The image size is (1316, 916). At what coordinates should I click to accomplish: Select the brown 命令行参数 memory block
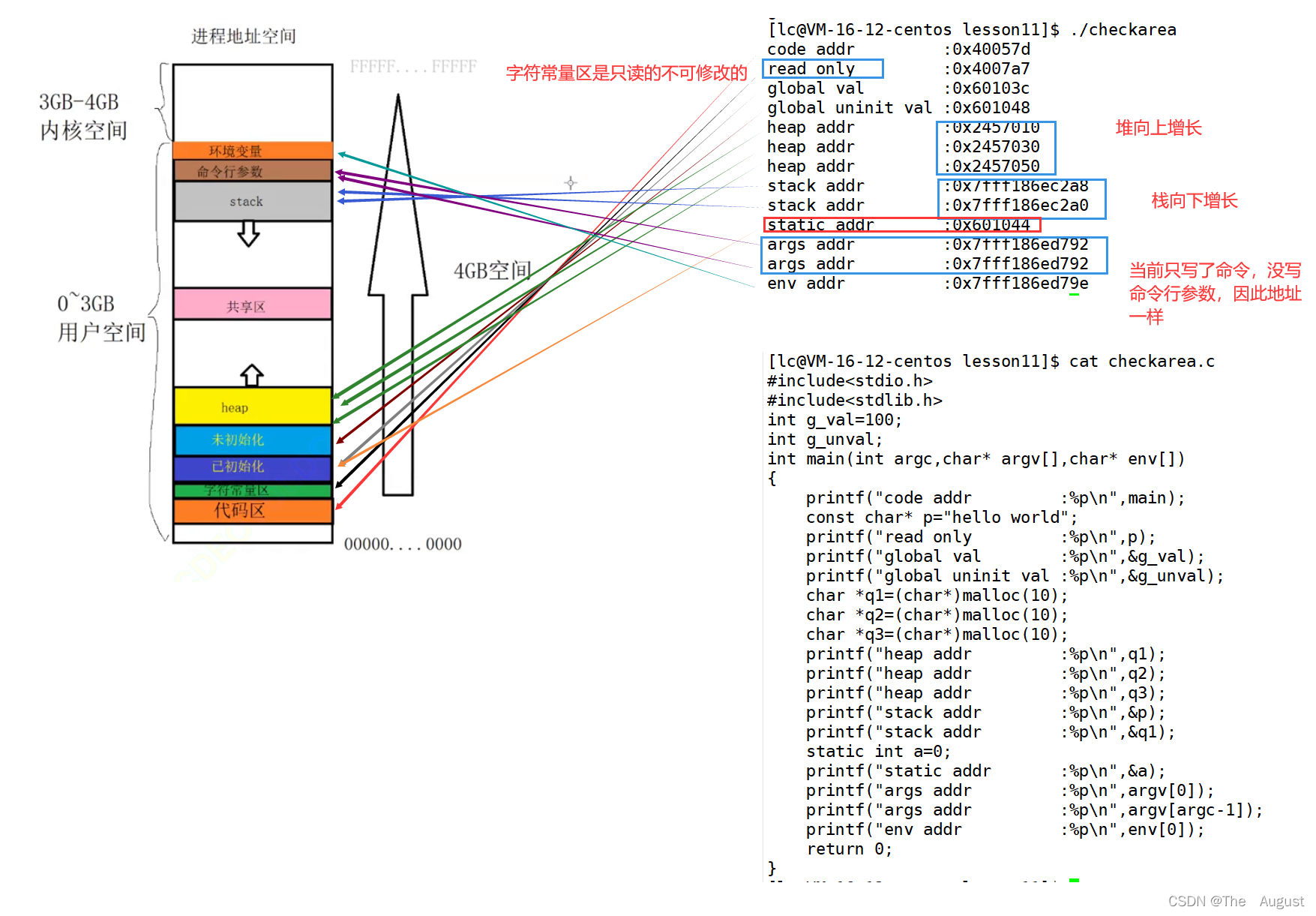253,170
